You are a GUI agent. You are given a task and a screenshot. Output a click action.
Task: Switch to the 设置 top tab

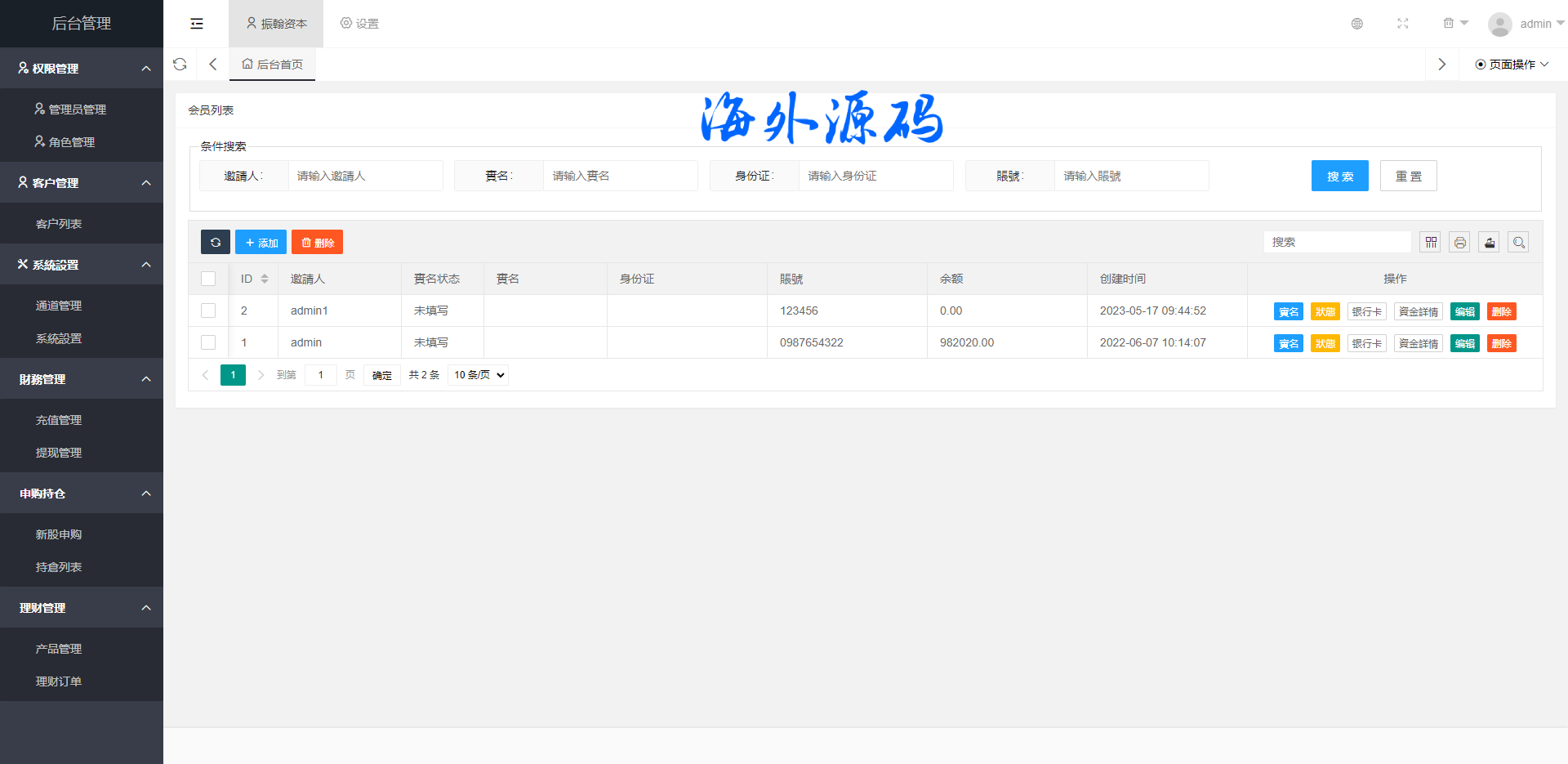[359, 24]
